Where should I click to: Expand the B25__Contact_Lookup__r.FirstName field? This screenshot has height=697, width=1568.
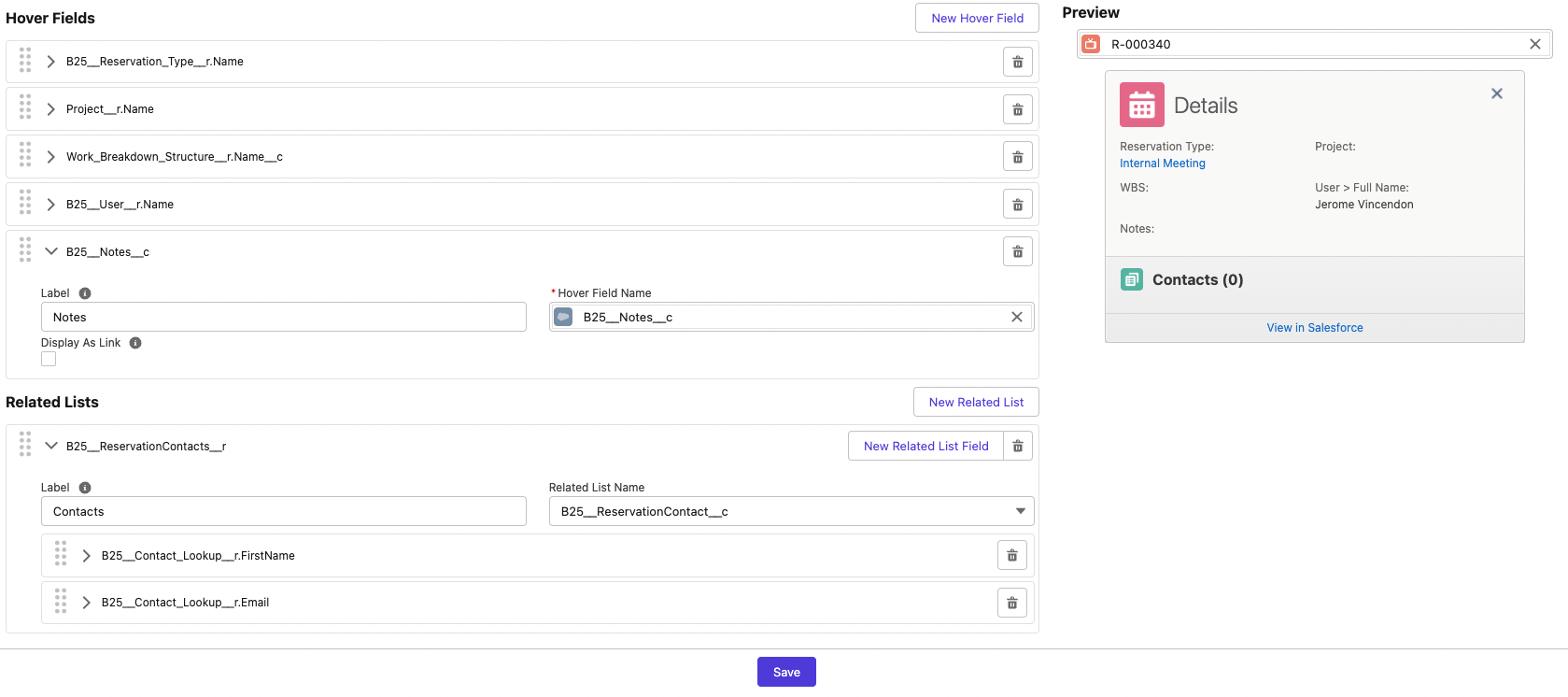pos(87,556)
